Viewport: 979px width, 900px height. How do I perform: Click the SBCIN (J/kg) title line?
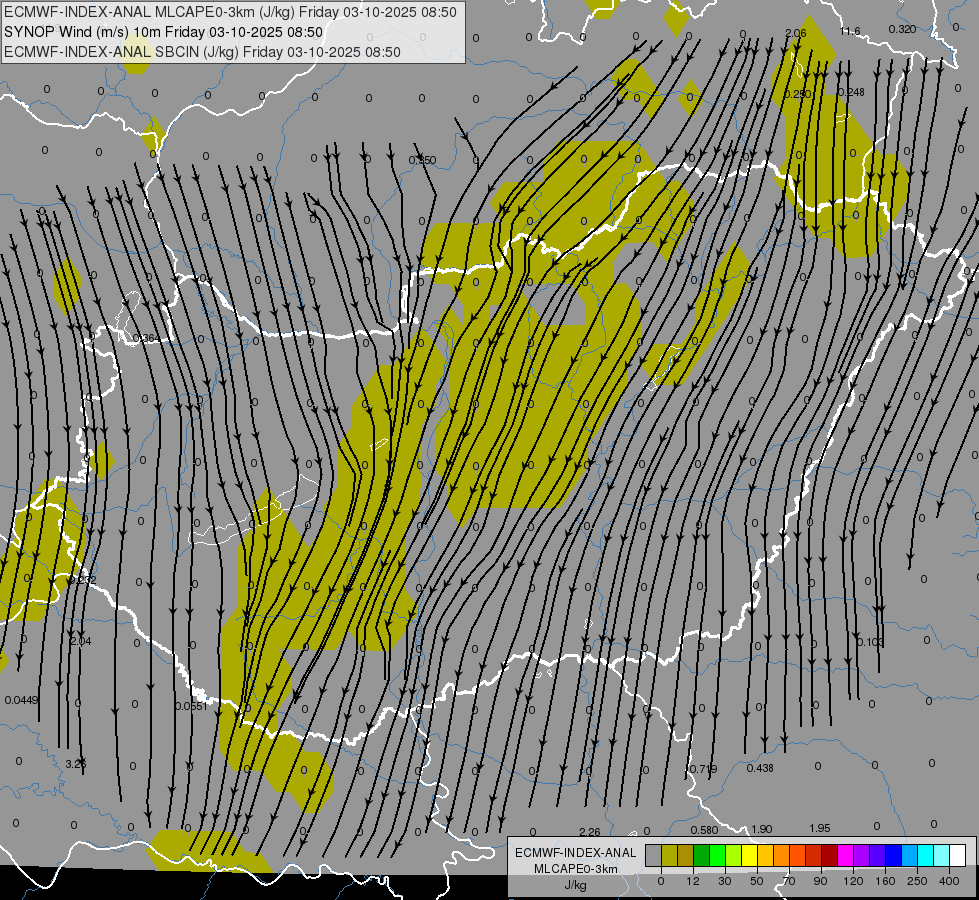(x=202, y=52)
